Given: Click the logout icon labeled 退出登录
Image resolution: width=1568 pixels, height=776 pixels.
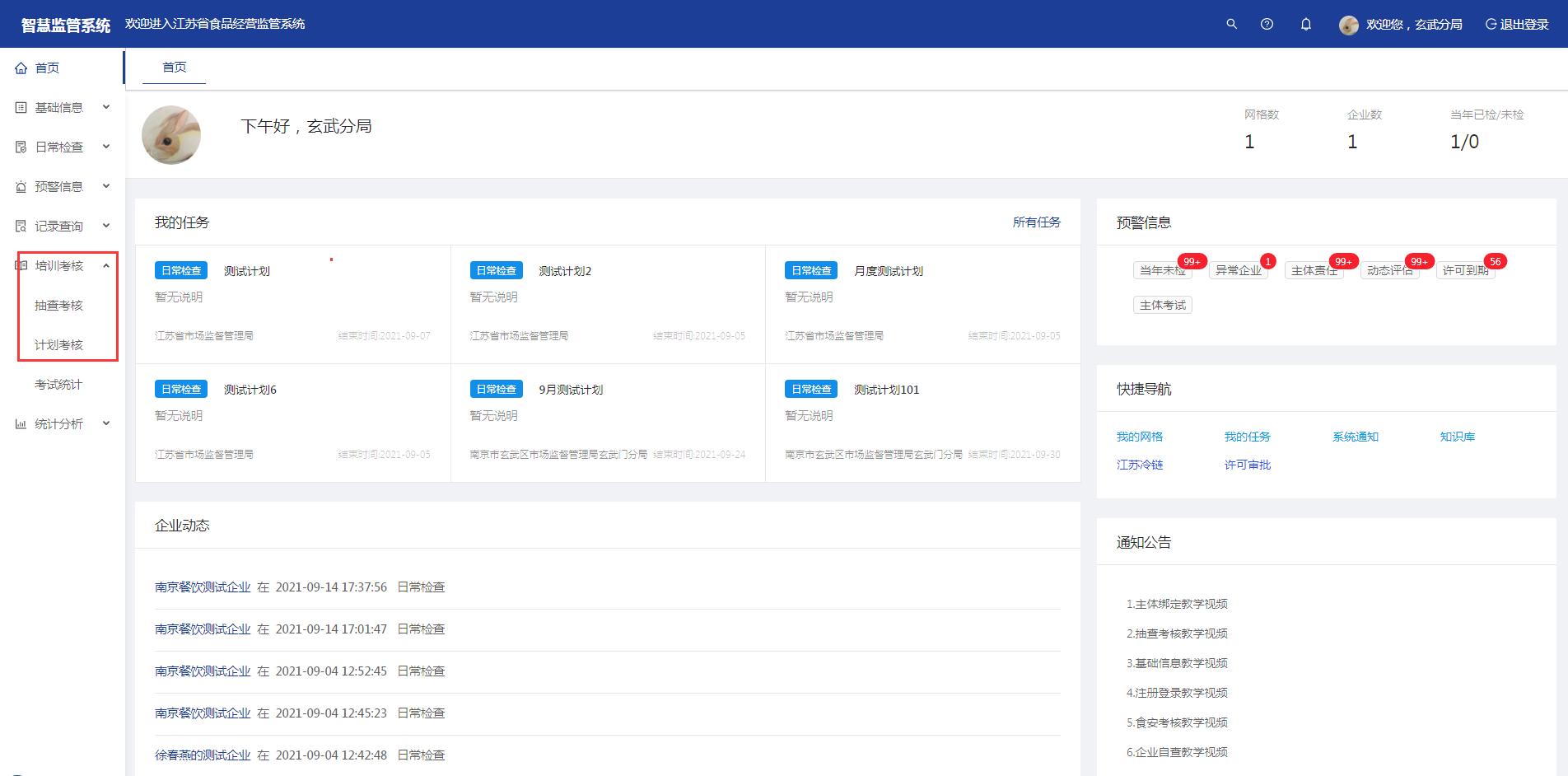Looking at the screenshot, I should pos(1491,24).
